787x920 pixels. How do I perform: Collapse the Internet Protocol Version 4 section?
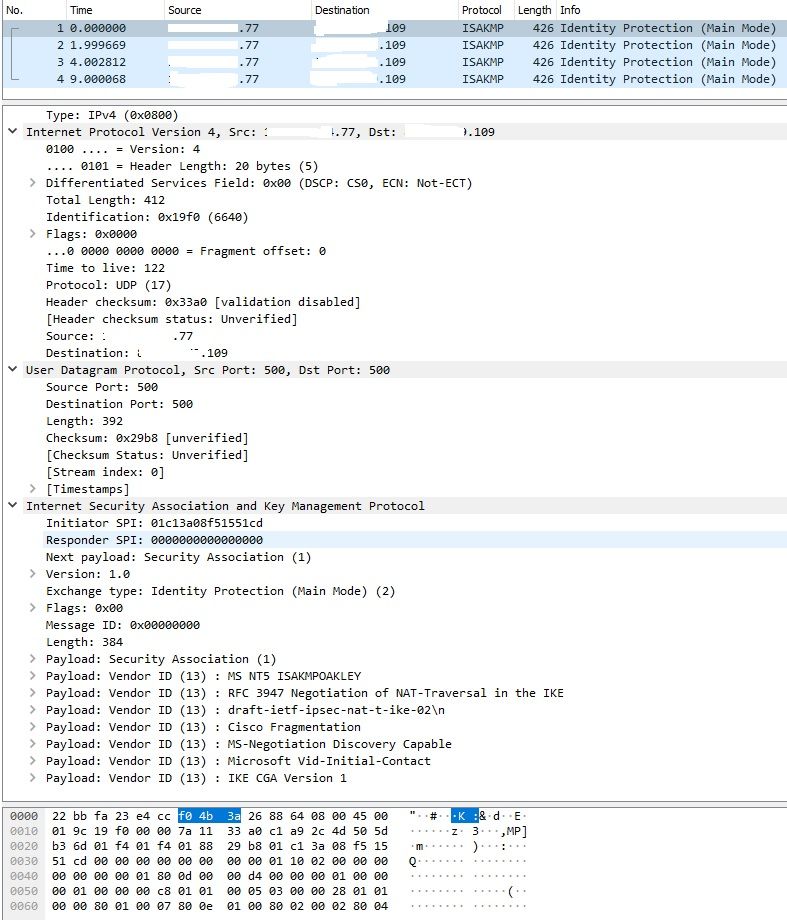(12, 132)
